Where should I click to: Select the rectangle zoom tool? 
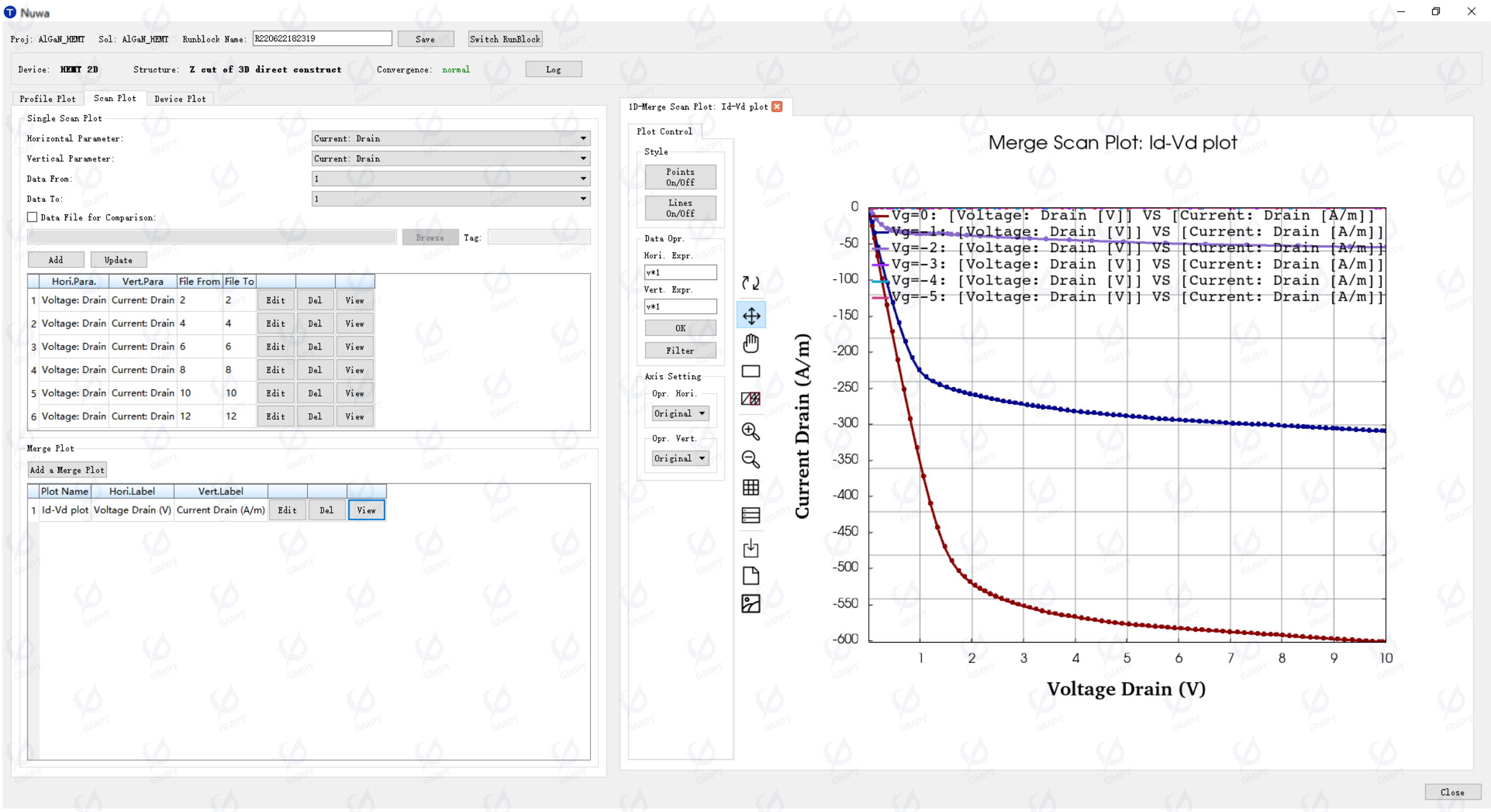click(x=751, y=371)
